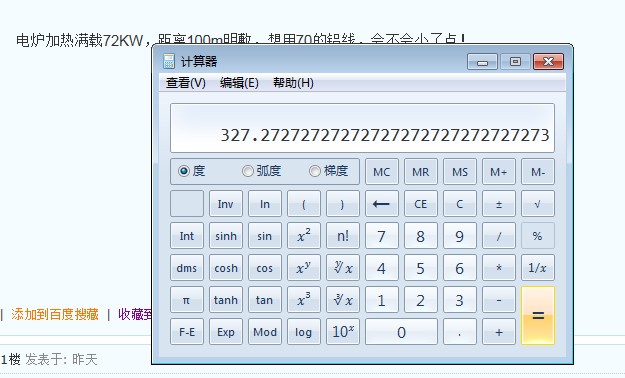Click the CE clear entry button
The height and width of the screenshot is (378, 625).
click(421, 204)
